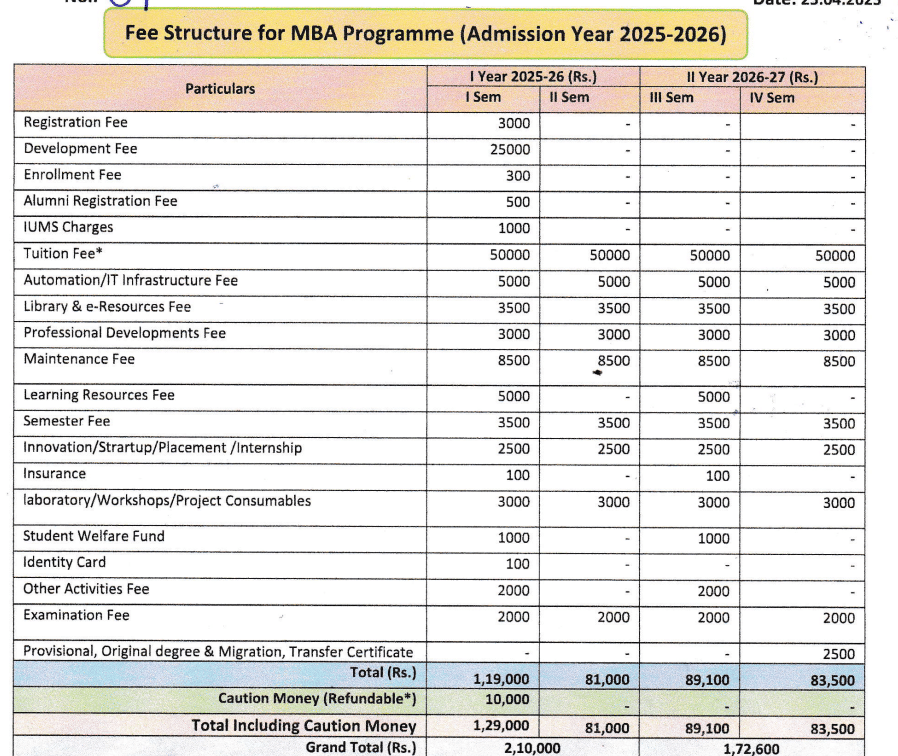Select the III Sem column header

tap(671, 98)
